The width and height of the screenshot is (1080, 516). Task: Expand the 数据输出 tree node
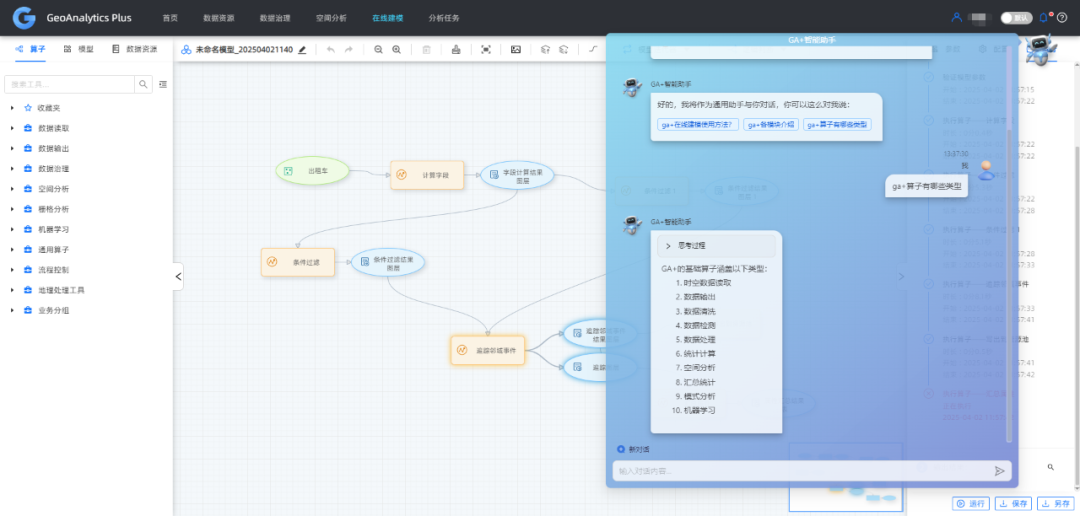click(12, 148)
